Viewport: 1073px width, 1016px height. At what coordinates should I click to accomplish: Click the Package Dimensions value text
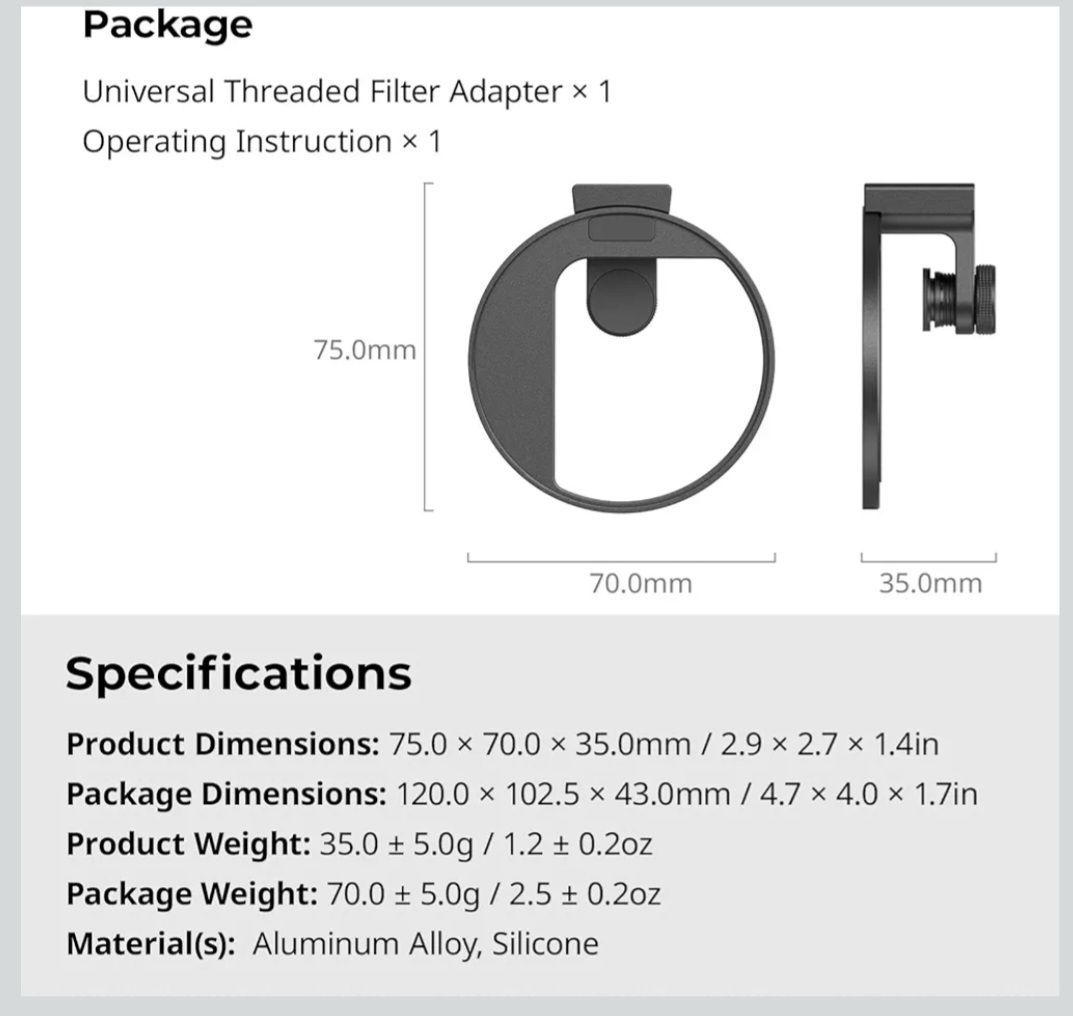(x=687, y=794)
